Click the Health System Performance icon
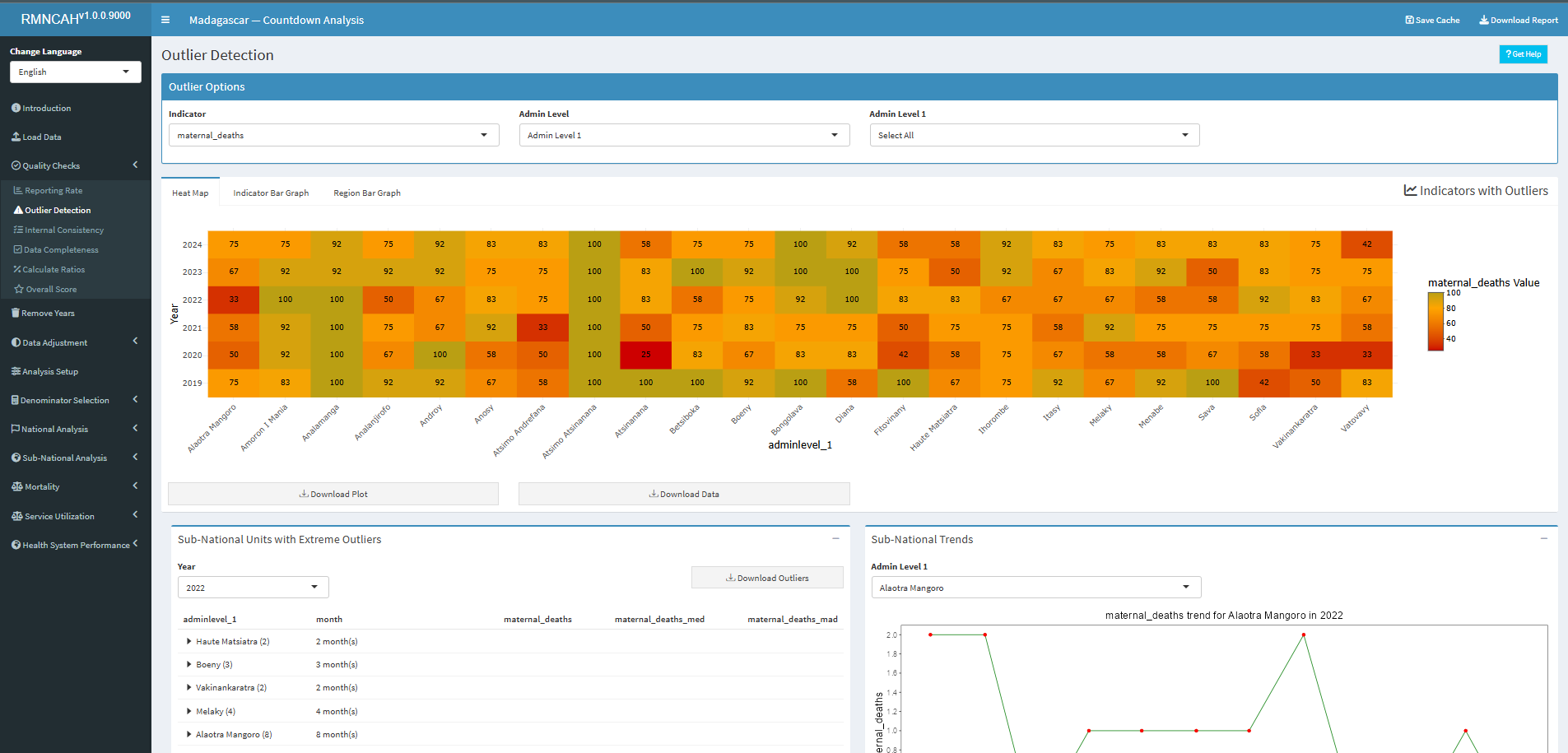Viewport: 1568px width, 753px height. tap(16, 545)
